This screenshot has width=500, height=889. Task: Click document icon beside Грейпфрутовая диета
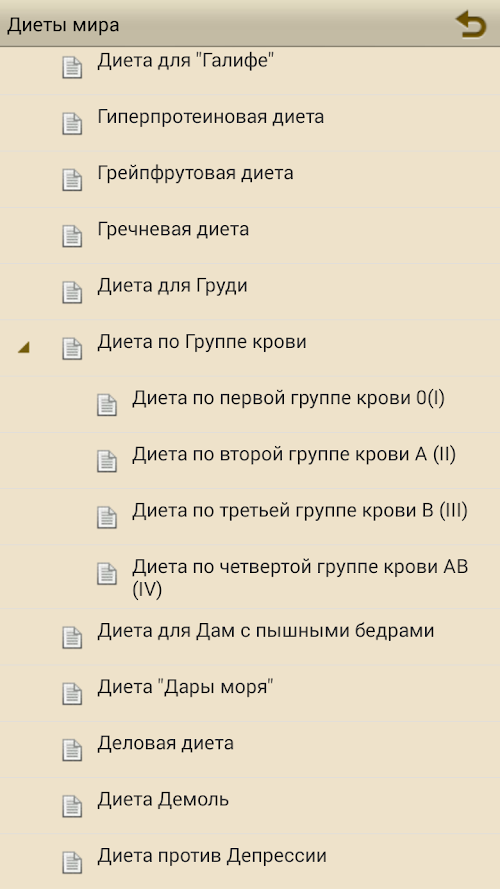coord(72,179)
